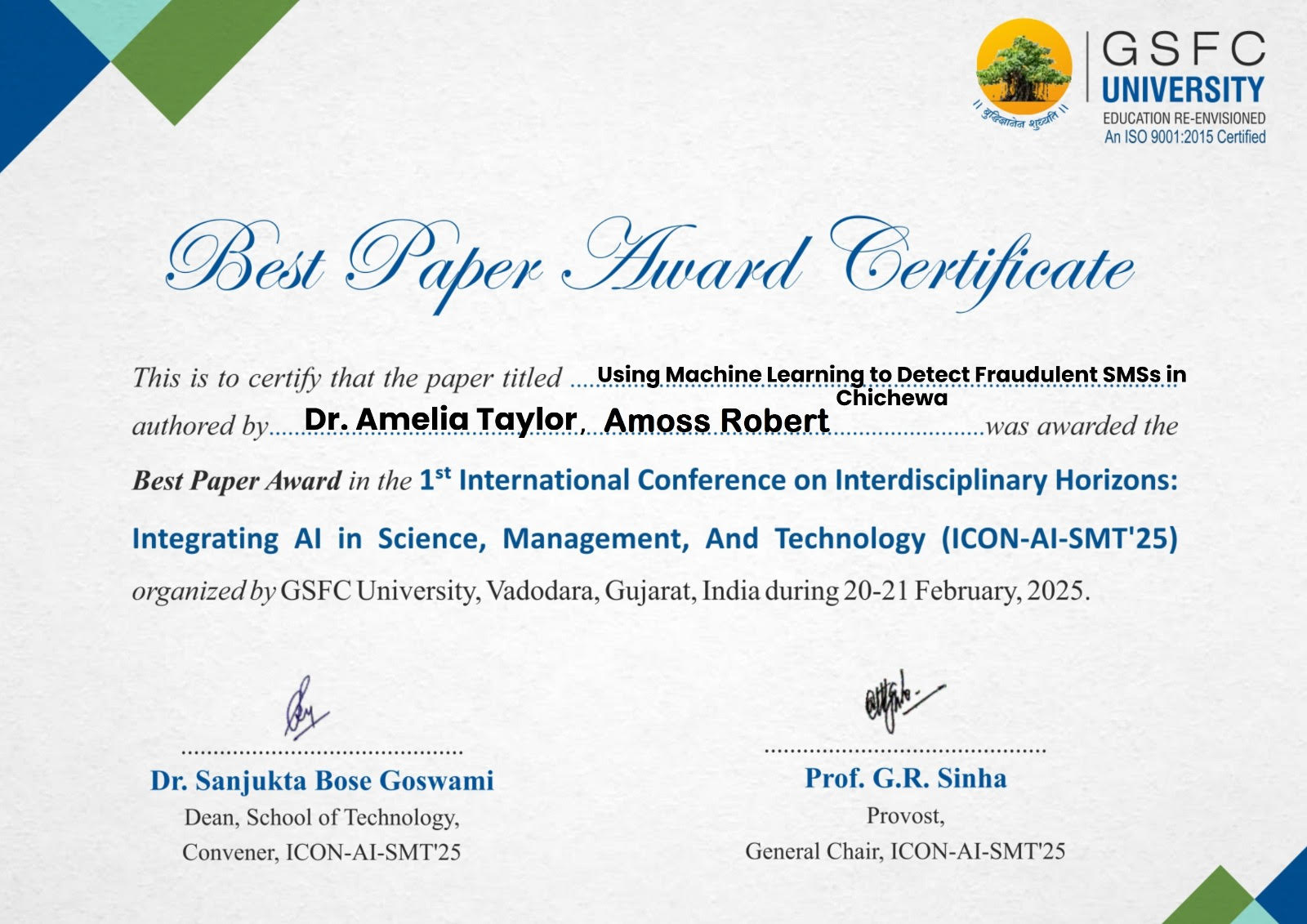This screenshot has width=1307, height=924.
Task: Click the paper title 'Using Machine Learning to Detect Fraudulent SMSs in'
Action: coord(891,374)
